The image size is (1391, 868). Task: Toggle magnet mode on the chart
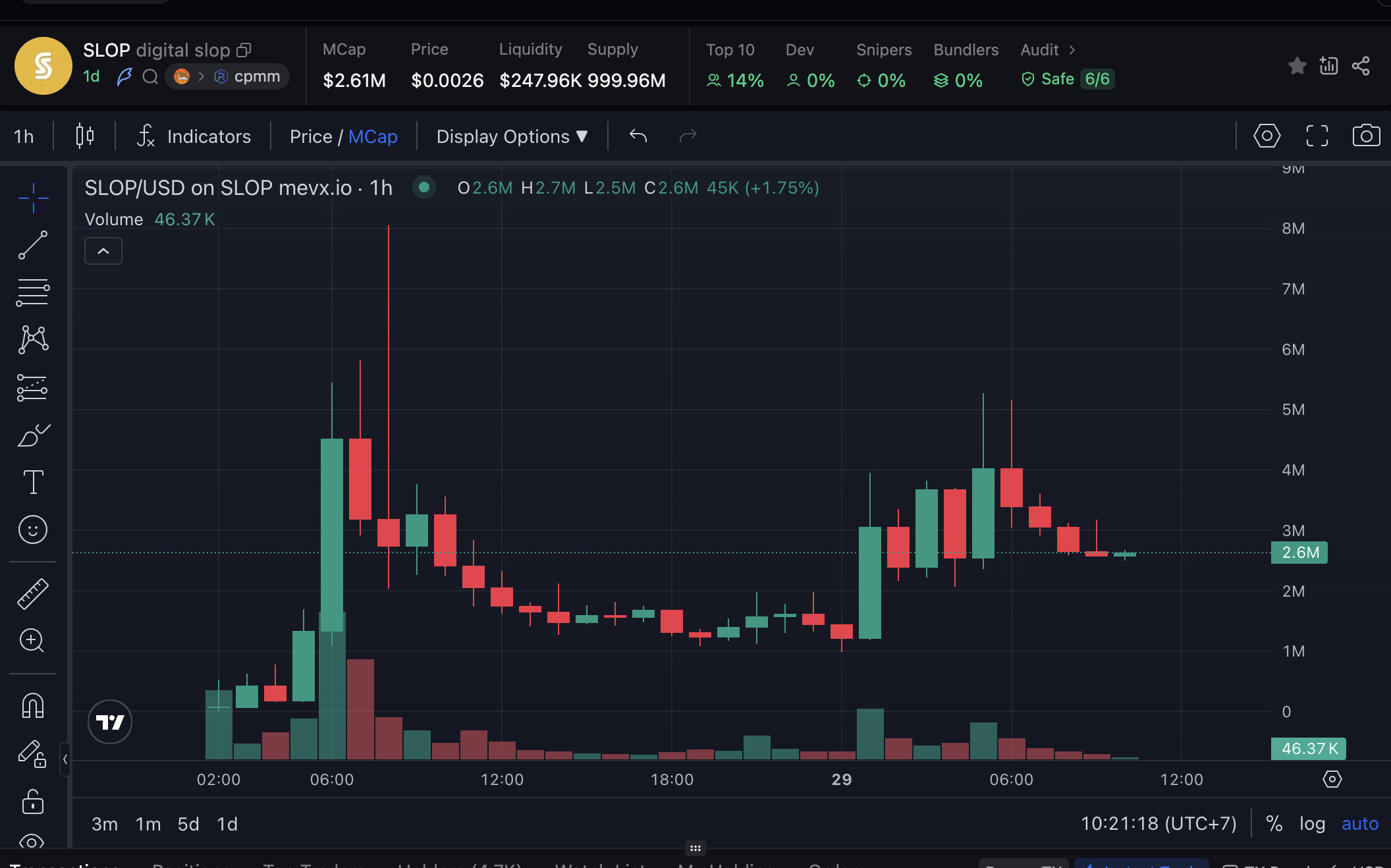click(33, 705)
